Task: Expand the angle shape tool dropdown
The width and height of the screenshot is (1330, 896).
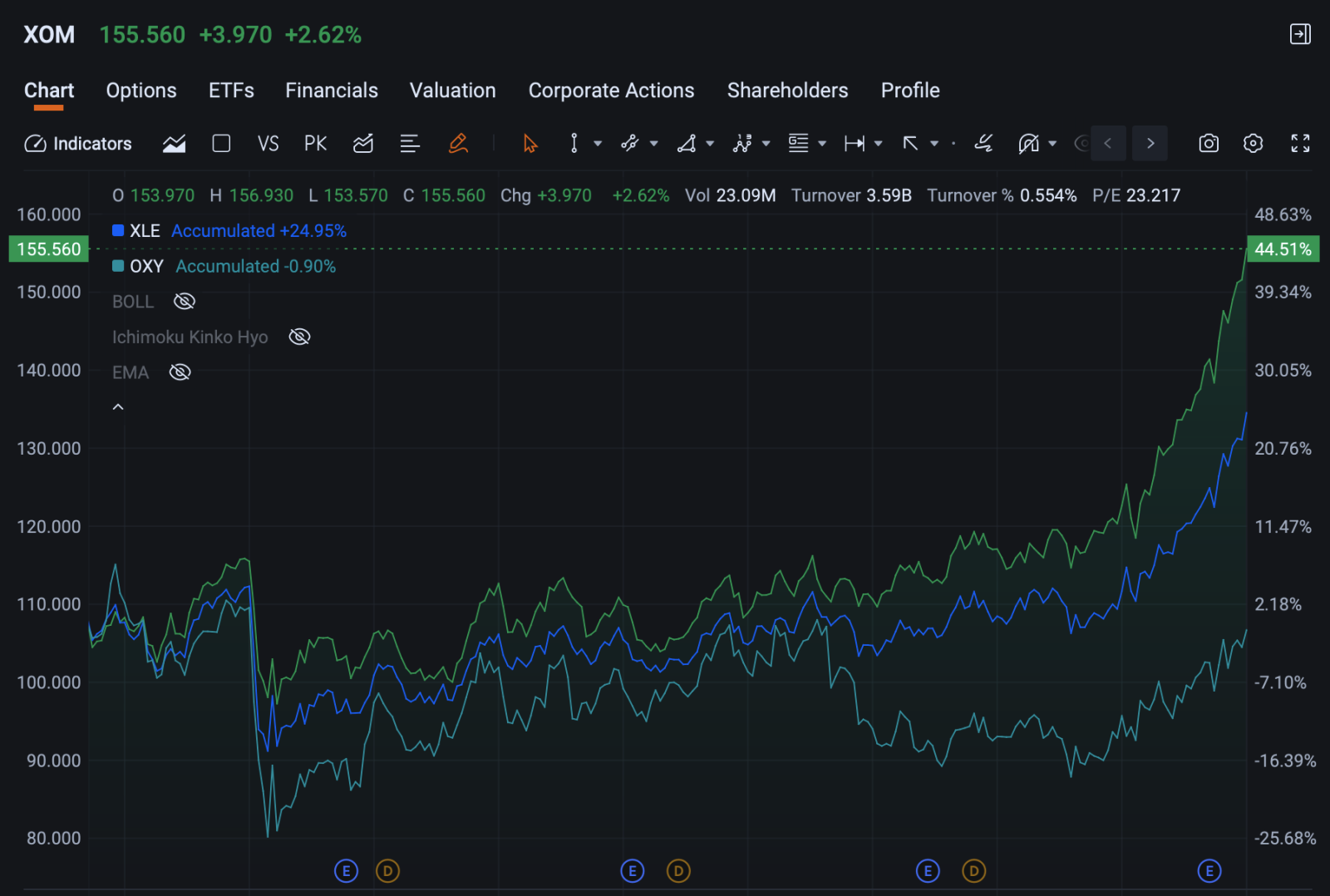Action: click(x=710, y=144)
